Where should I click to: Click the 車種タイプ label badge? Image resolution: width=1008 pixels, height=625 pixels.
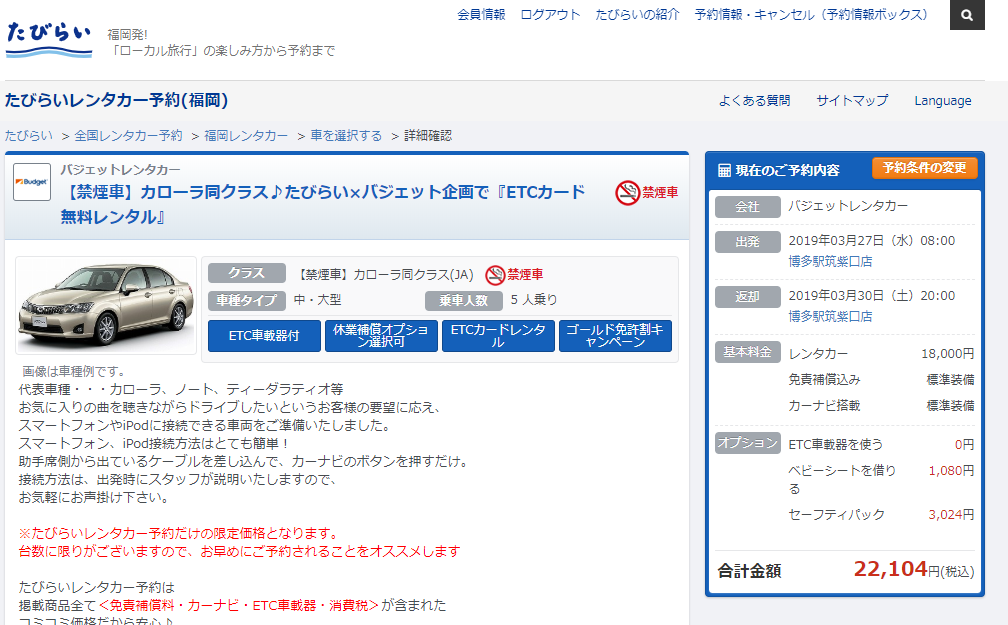point(247,300)
